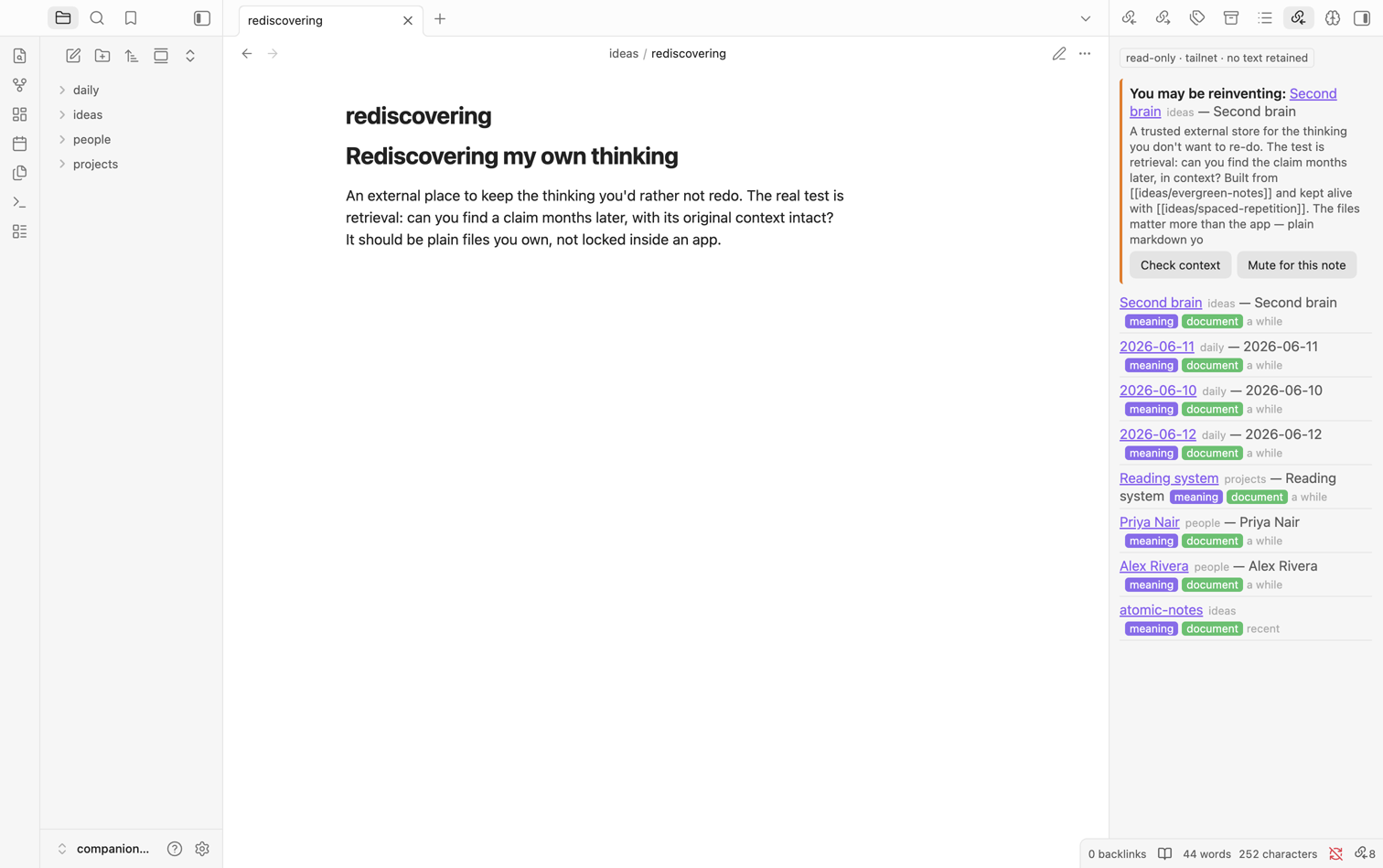Screen dimensions: 1383x868
Task: Open the Priya Nair link
Action: 1150,522
